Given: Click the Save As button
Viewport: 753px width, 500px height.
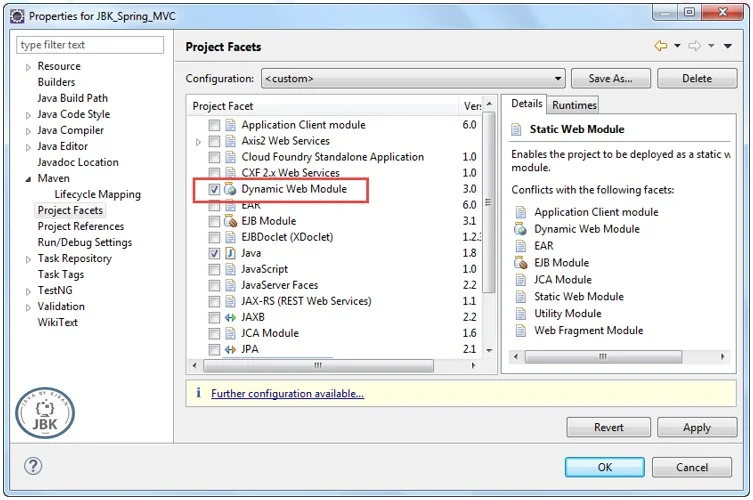Looking at the screenshot, I should 610,78.
